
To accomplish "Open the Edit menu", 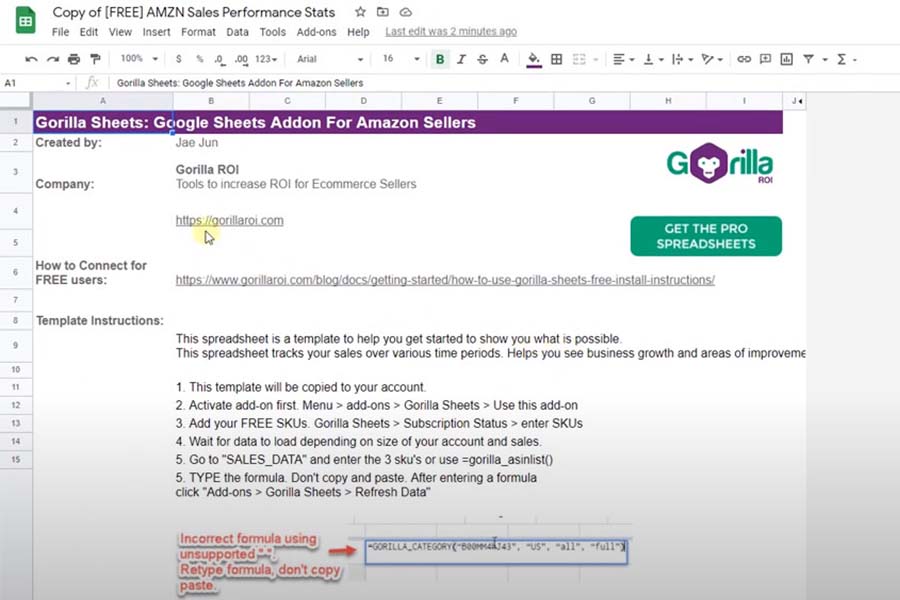I will 88,32.
